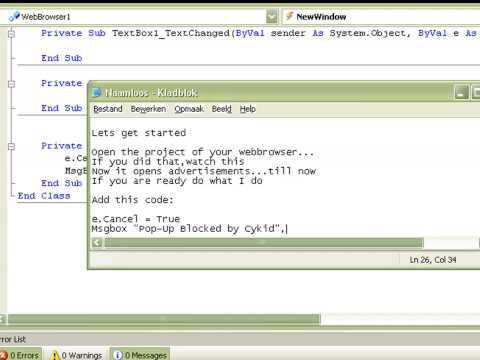Click the code editor horizontal scrollbar thumb
The width and height of the screenshot is (480, 360).
164,319
